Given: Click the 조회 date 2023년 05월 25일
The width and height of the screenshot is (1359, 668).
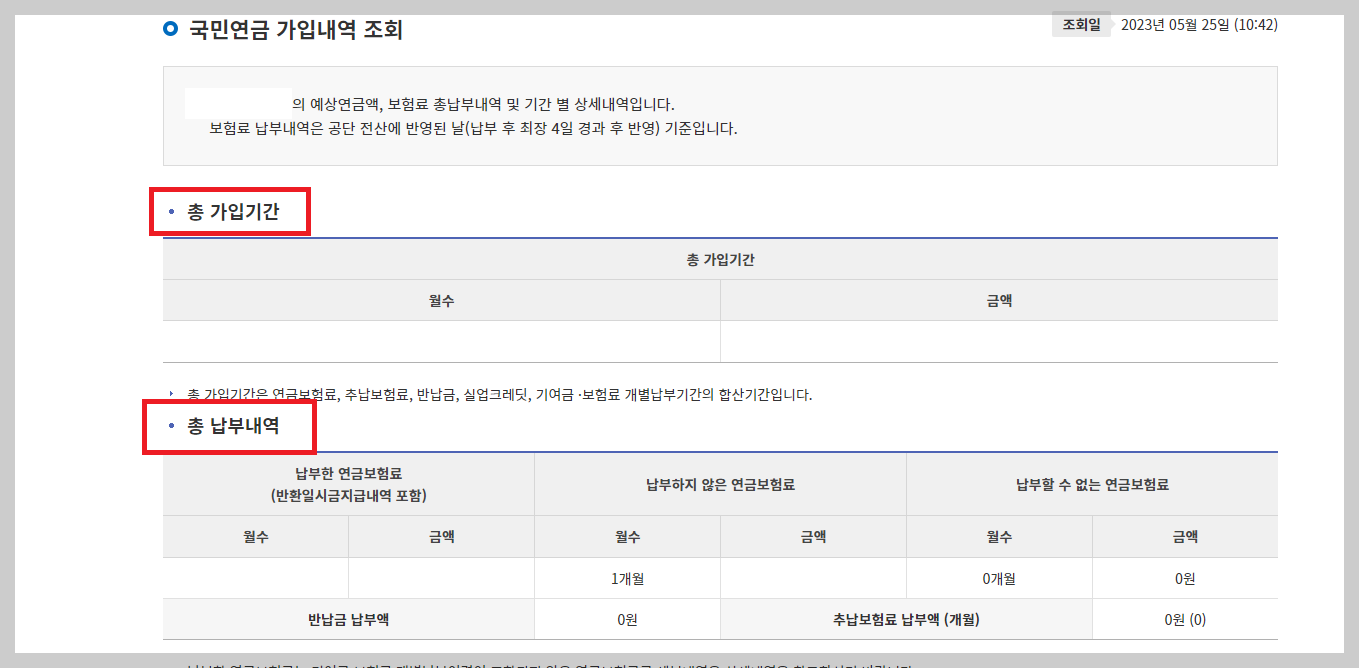Looking at the screenshot, I should pyautogui.click(x=1198, y=24).
